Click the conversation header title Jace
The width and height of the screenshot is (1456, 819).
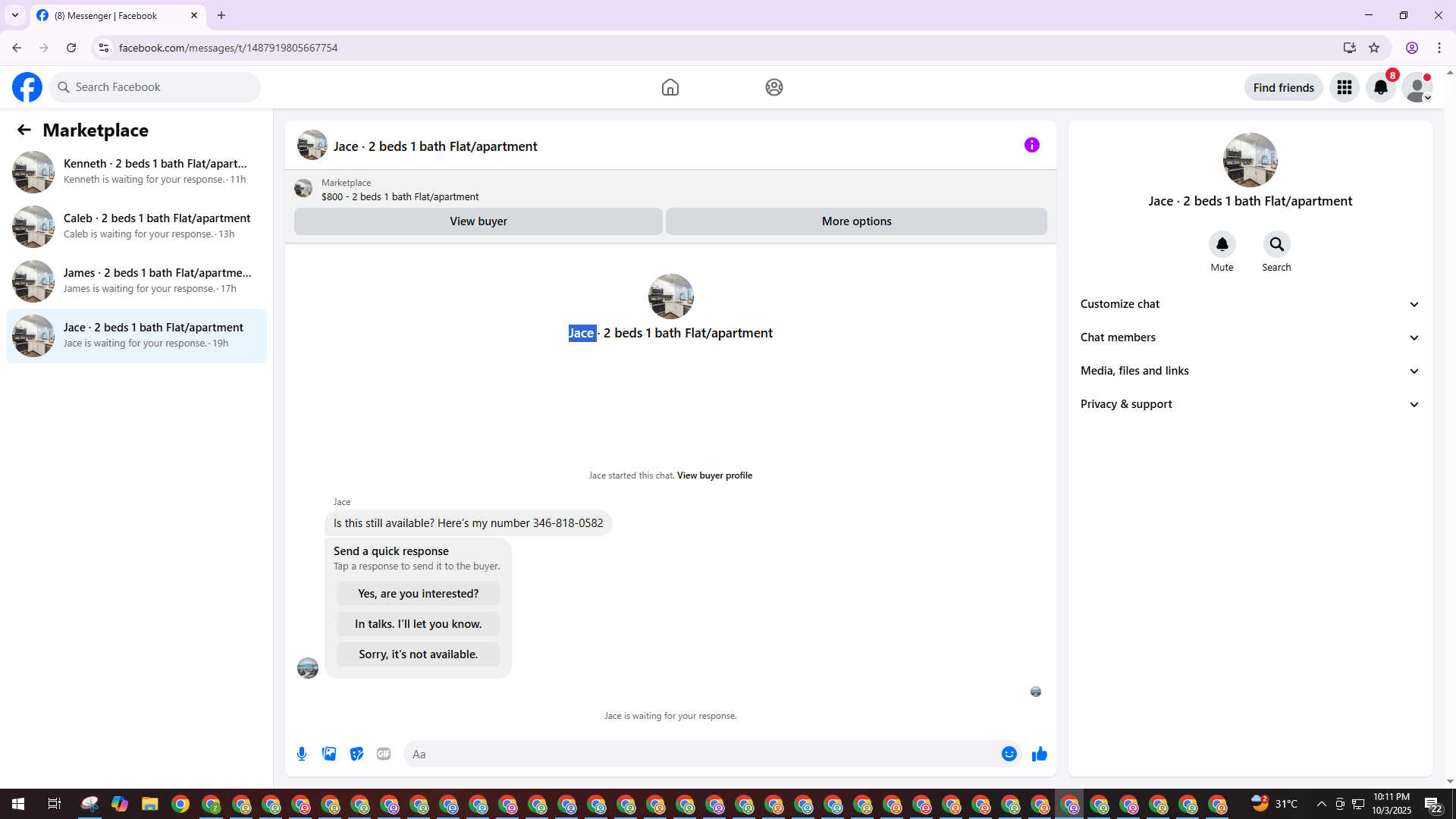click(435, 146)
